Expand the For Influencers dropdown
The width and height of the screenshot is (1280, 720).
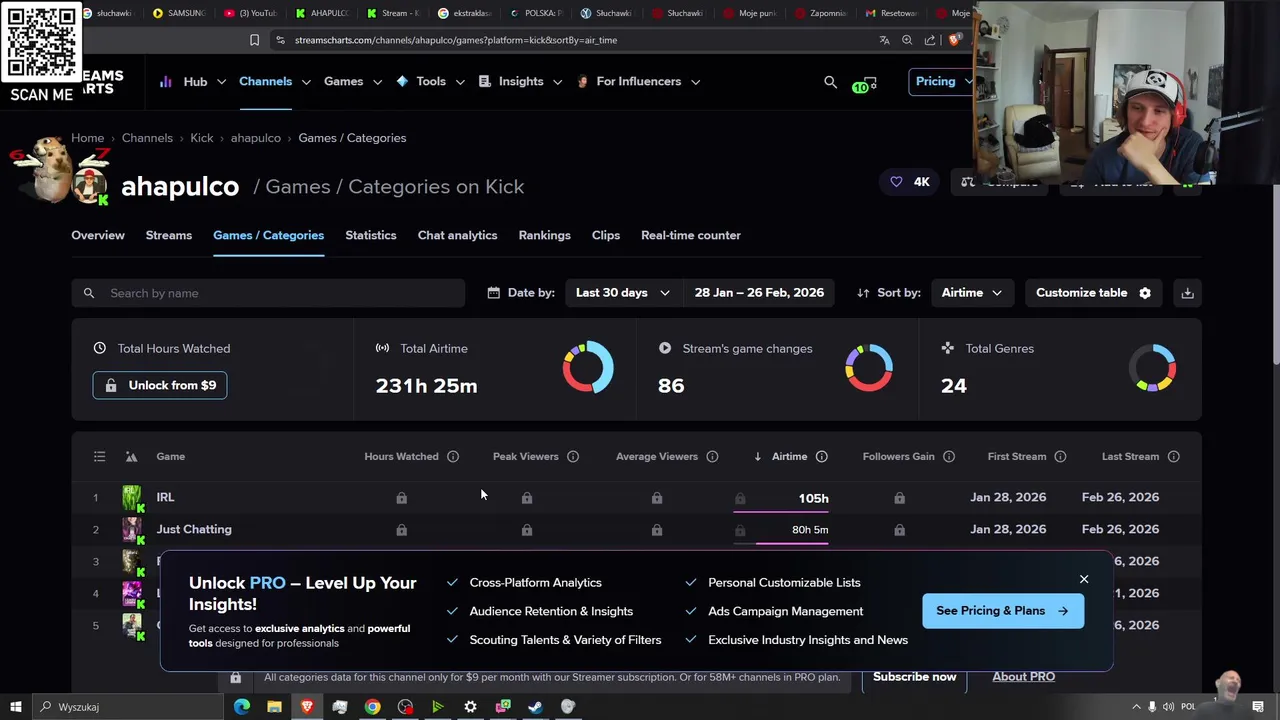pyautogui.click(x=638, y=82)
